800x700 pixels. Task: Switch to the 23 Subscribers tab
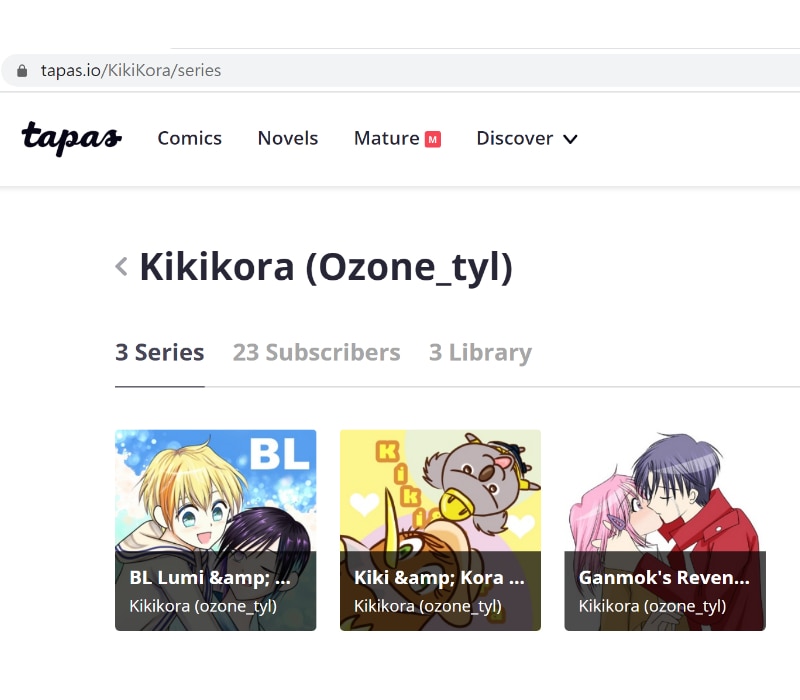316,353
